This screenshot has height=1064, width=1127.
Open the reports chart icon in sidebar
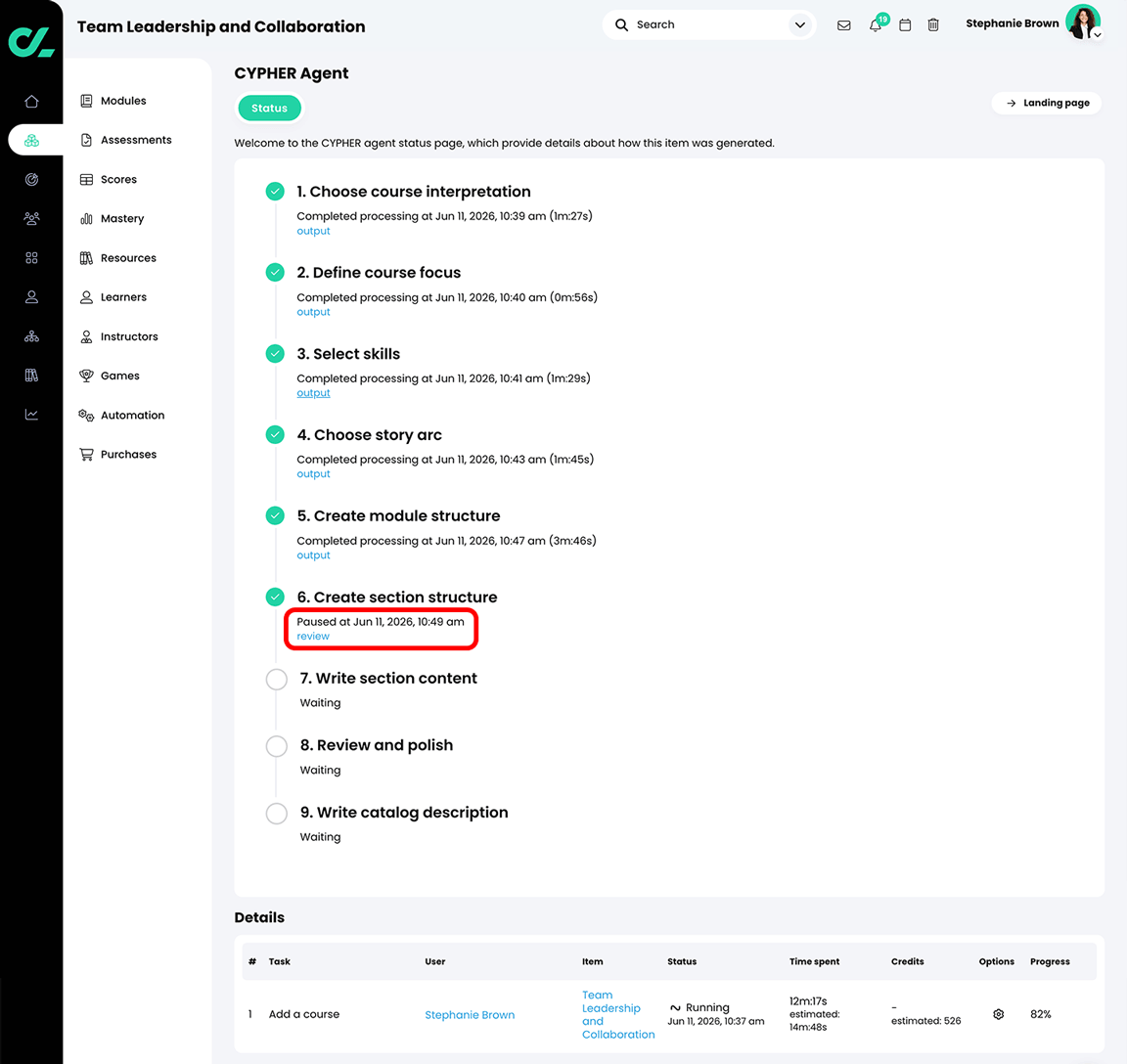pyautogui.click(x=31, y=415)
